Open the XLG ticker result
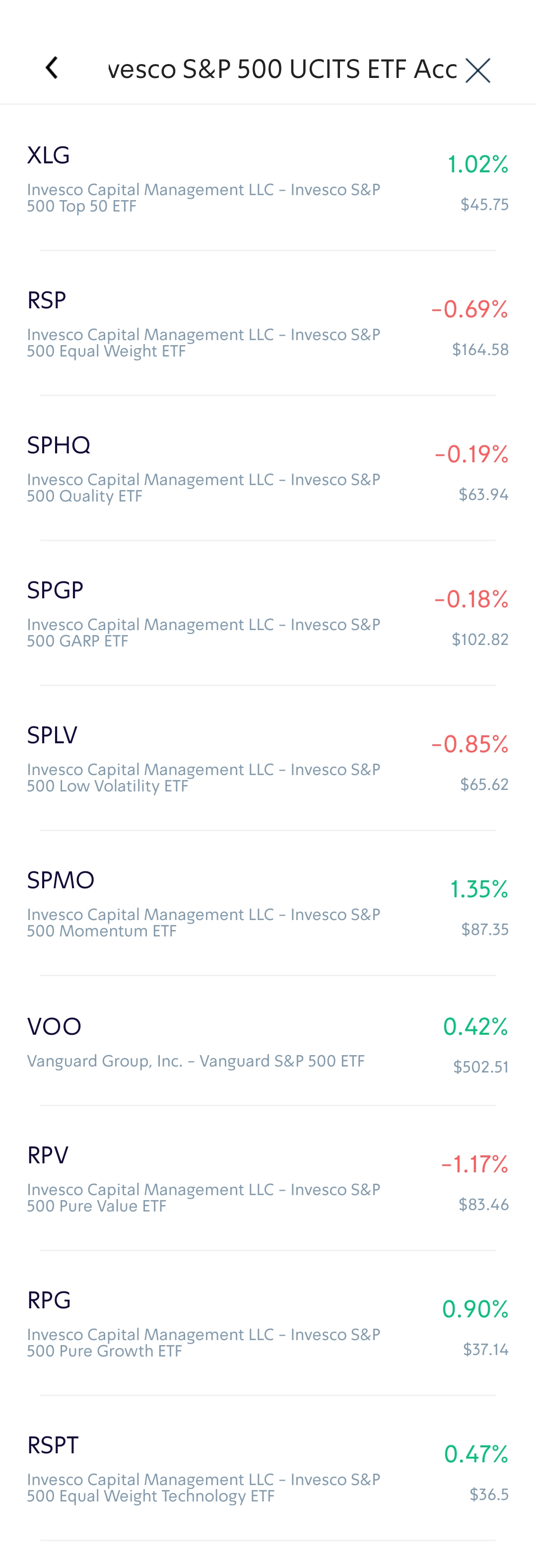The height and width of the screenshot is (1568, 536). point(49,156)
